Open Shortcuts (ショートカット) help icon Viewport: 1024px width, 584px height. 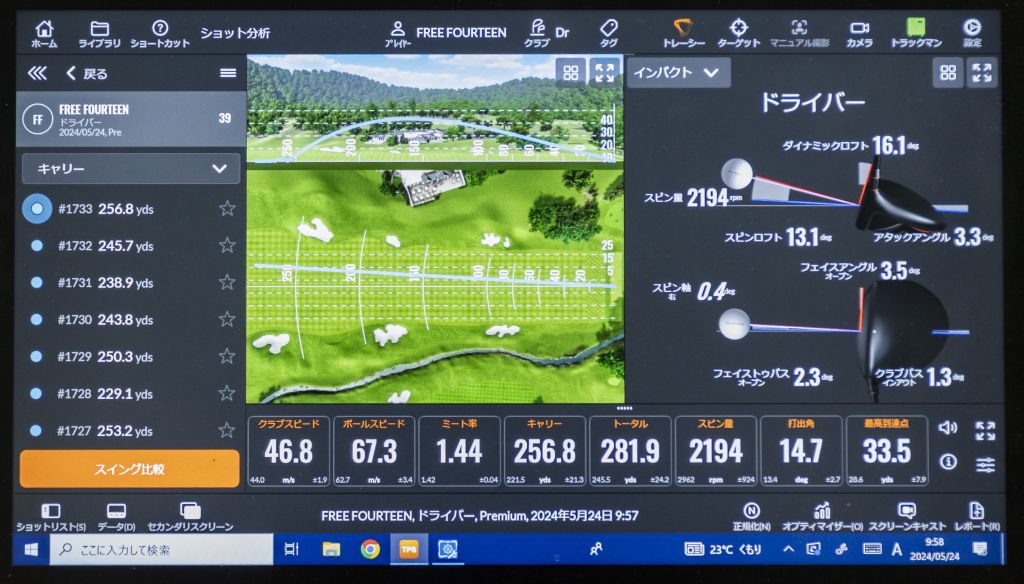coord(160,33)
